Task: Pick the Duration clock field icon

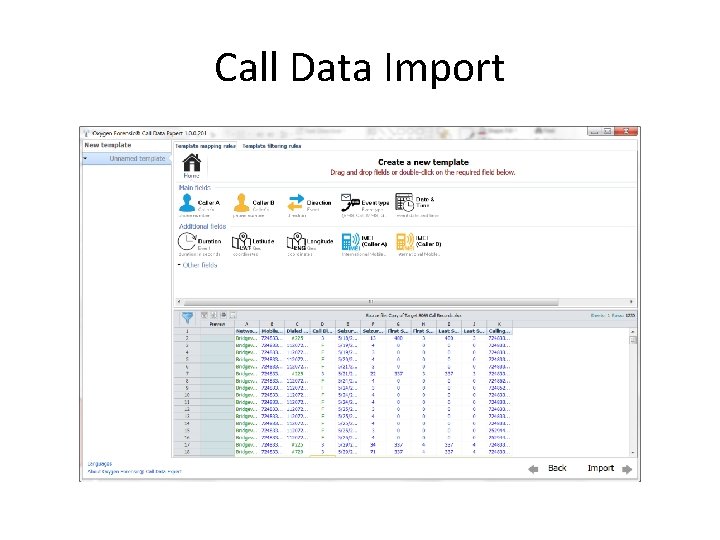Action: pos(187,241)
